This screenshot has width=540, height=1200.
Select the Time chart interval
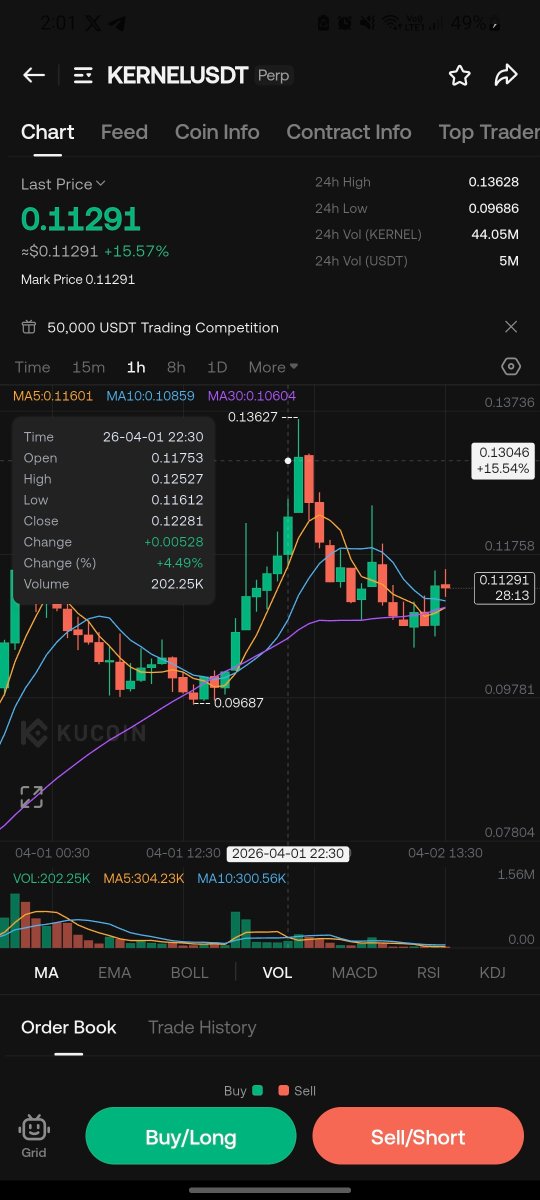tap(32, 367)
